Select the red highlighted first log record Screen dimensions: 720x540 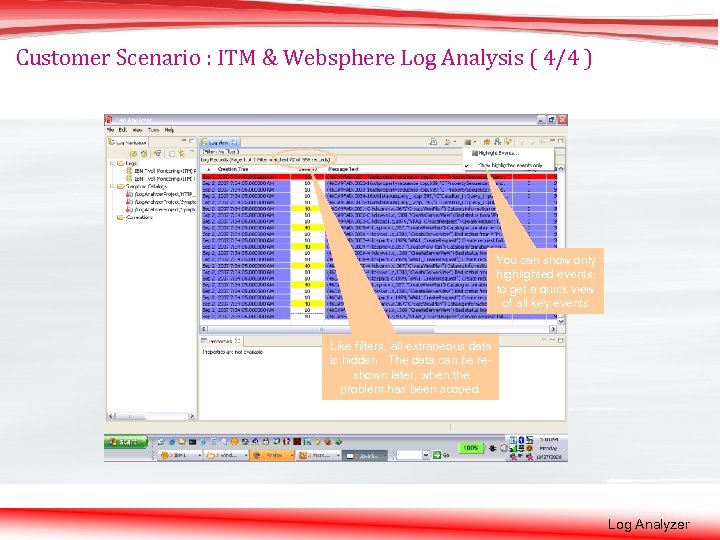[379, 177]
